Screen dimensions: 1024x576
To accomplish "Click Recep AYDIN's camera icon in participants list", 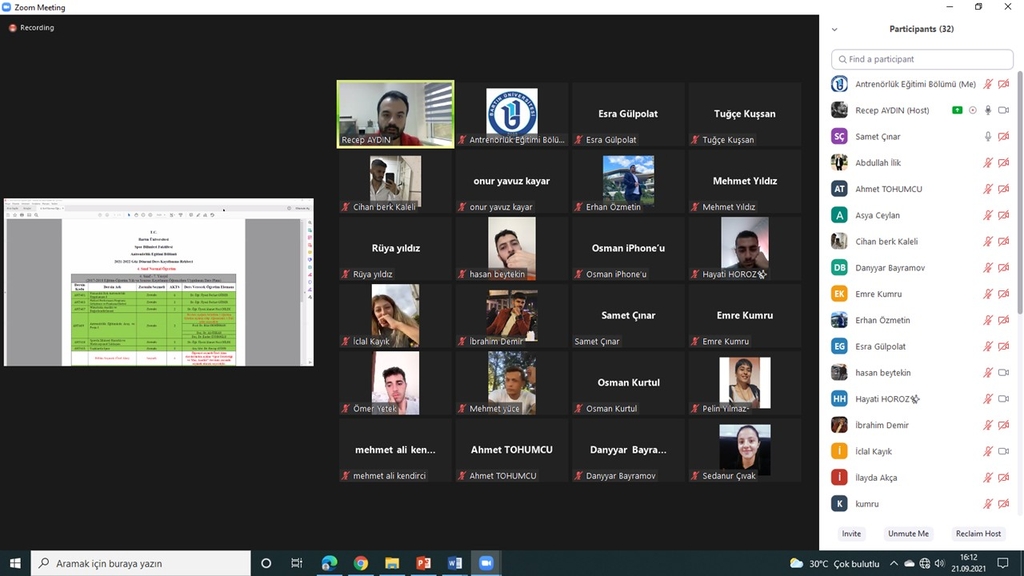I will (1003, 110).
